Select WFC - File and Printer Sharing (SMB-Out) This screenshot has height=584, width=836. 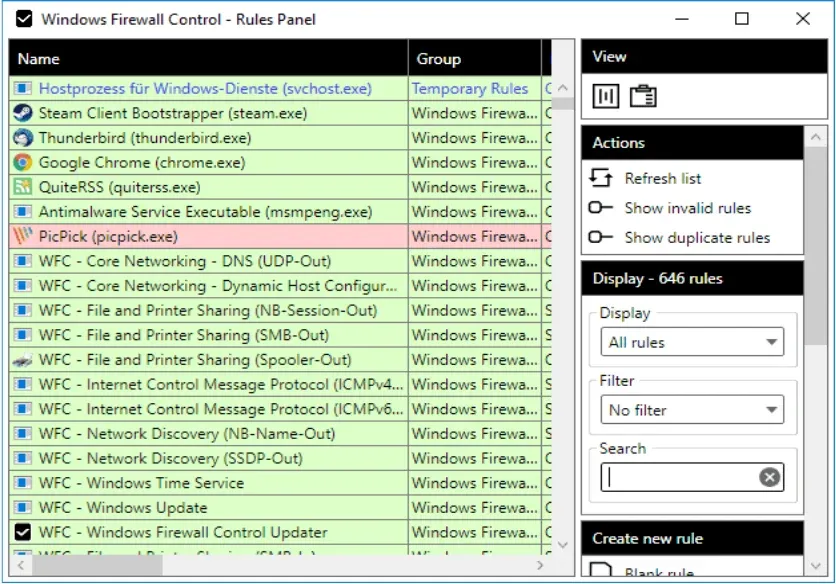coord(280,335)
